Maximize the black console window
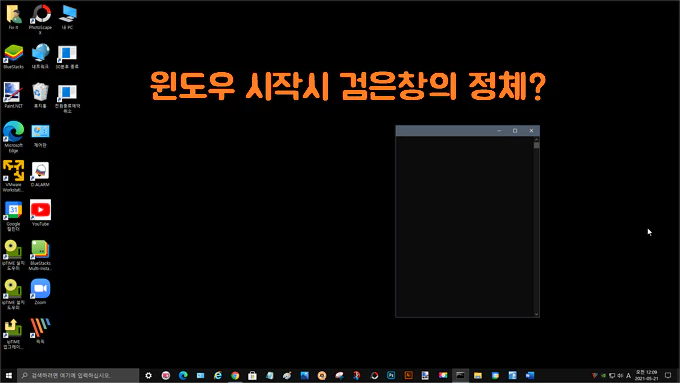 click(x=515, y=131)
